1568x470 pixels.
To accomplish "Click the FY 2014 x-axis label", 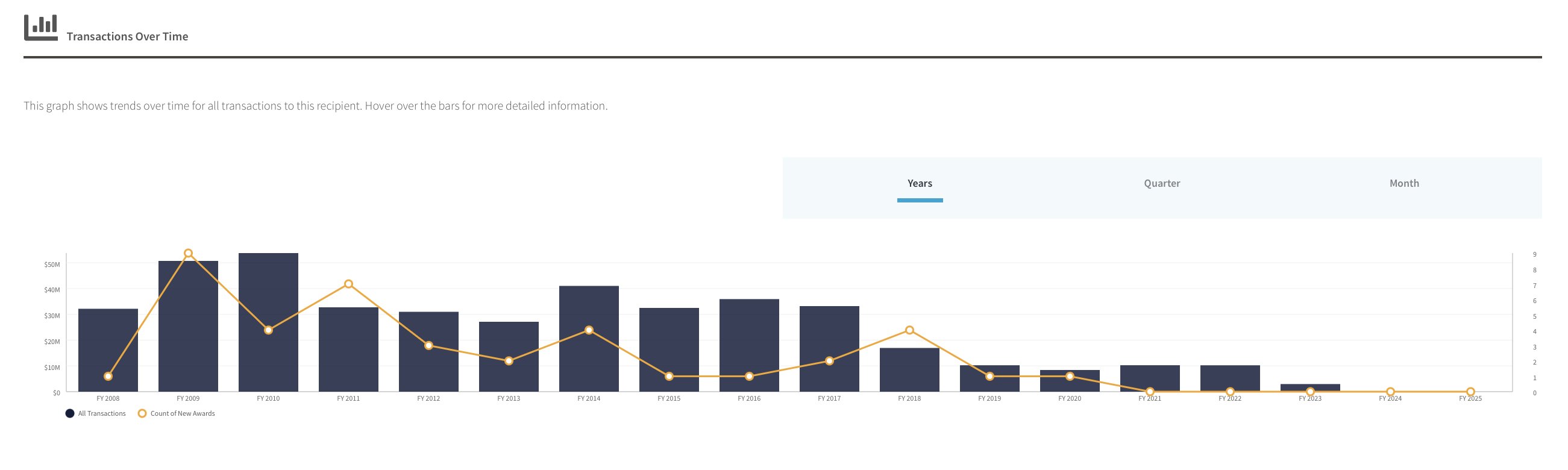I will click(589, 398).
